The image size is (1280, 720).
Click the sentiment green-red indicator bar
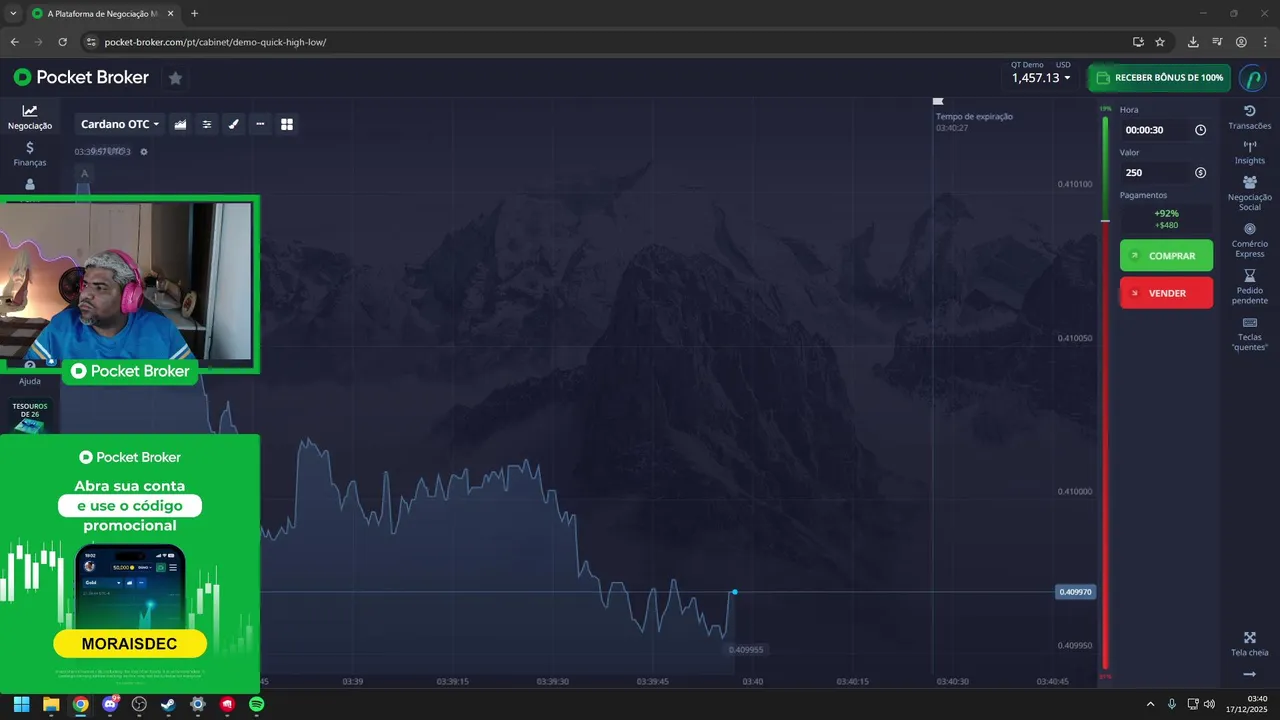[1105, 393]
